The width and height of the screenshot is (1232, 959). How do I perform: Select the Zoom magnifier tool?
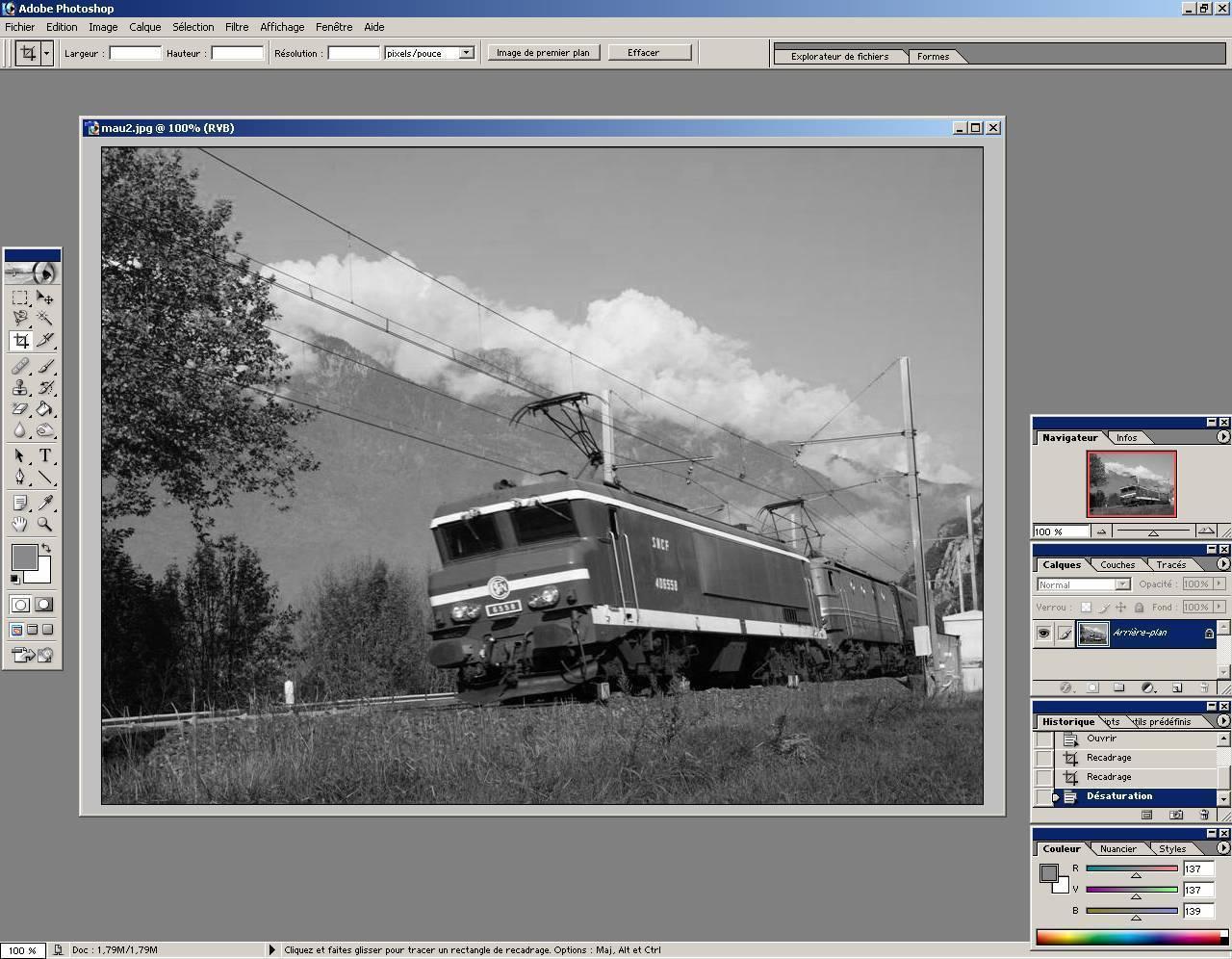click(44, 525)
